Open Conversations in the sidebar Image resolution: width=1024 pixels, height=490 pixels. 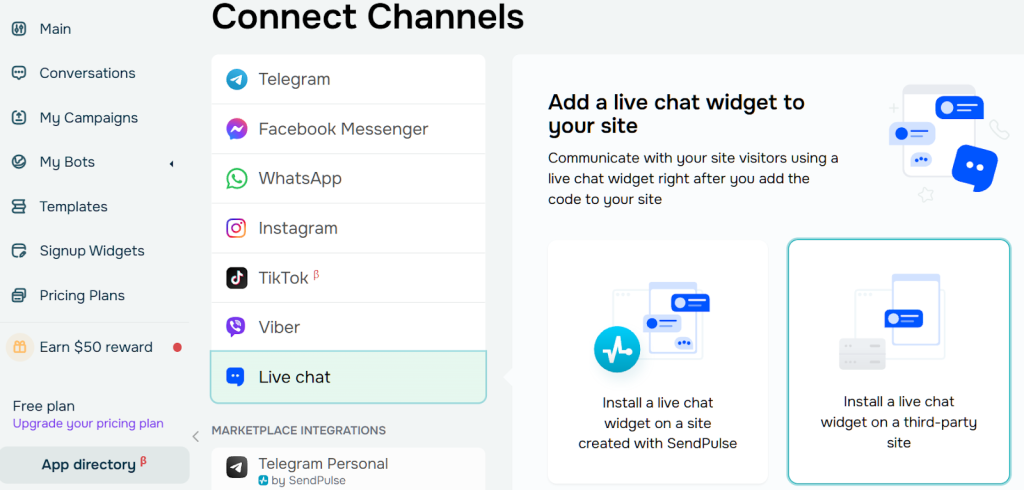(x=87, y=73)
